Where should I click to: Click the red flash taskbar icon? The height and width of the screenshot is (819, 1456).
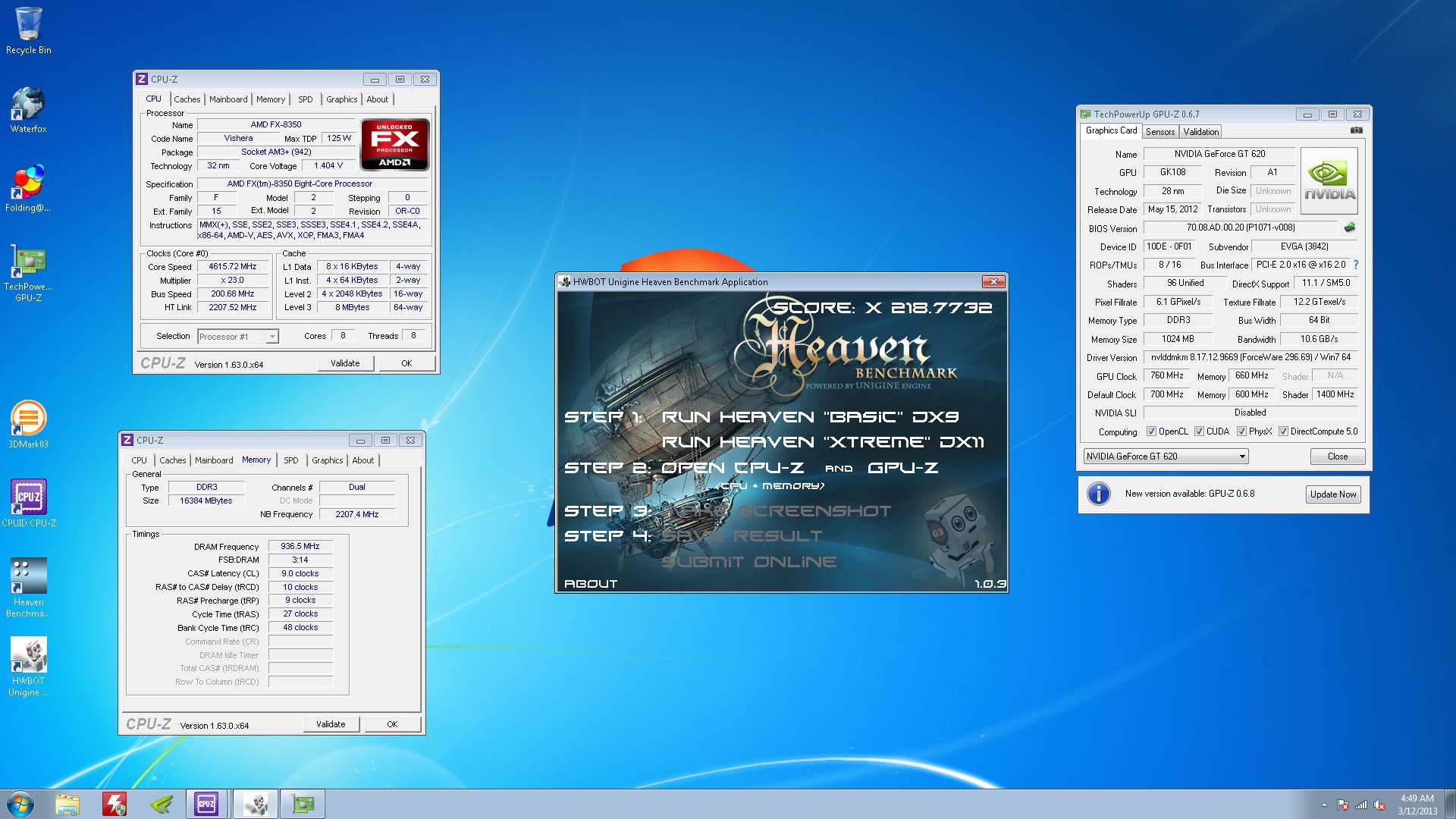(x=115, y=804)
